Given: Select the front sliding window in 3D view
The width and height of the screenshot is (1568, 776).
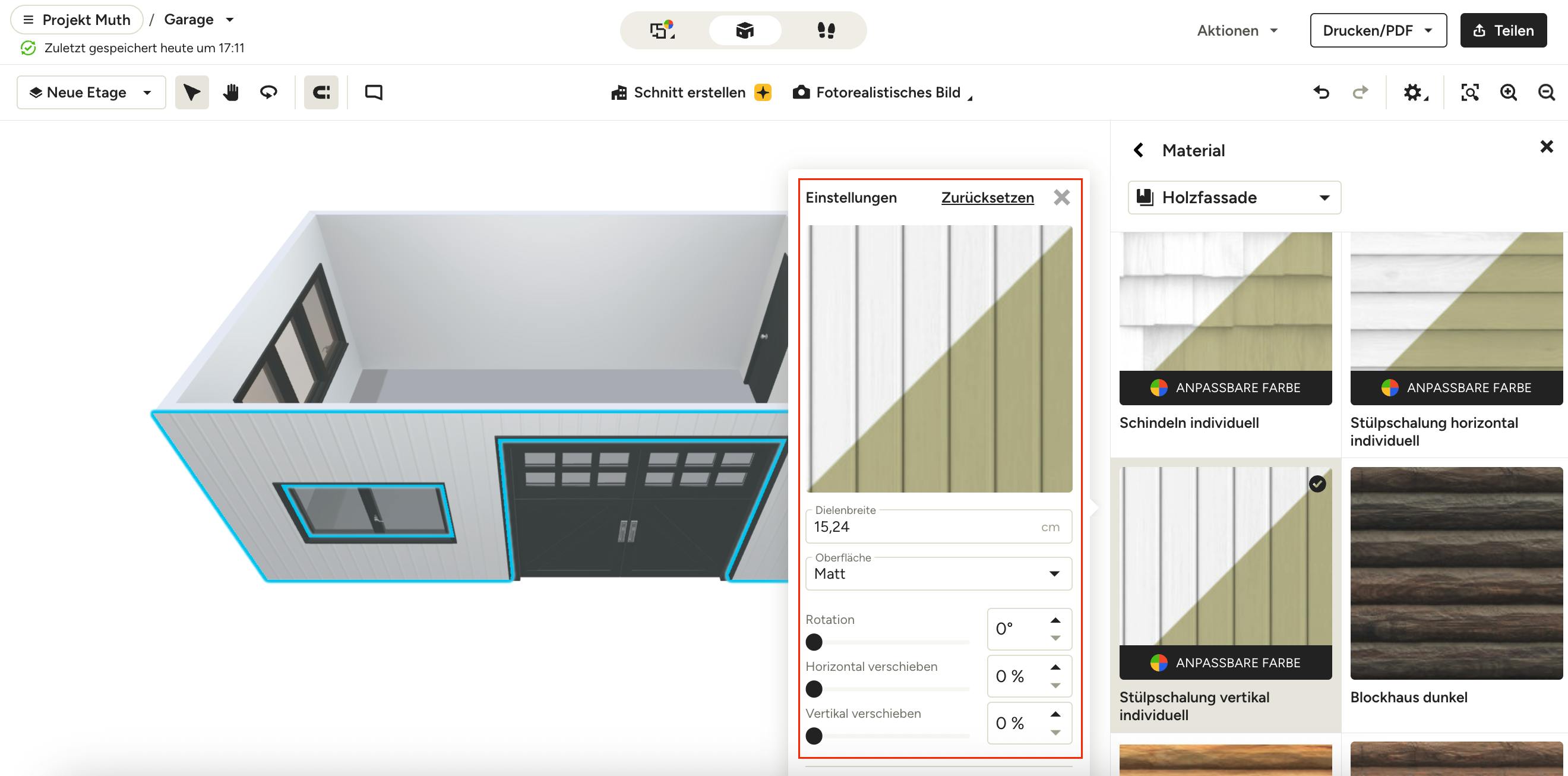Looking at the screenshot, I should (365, 512).
